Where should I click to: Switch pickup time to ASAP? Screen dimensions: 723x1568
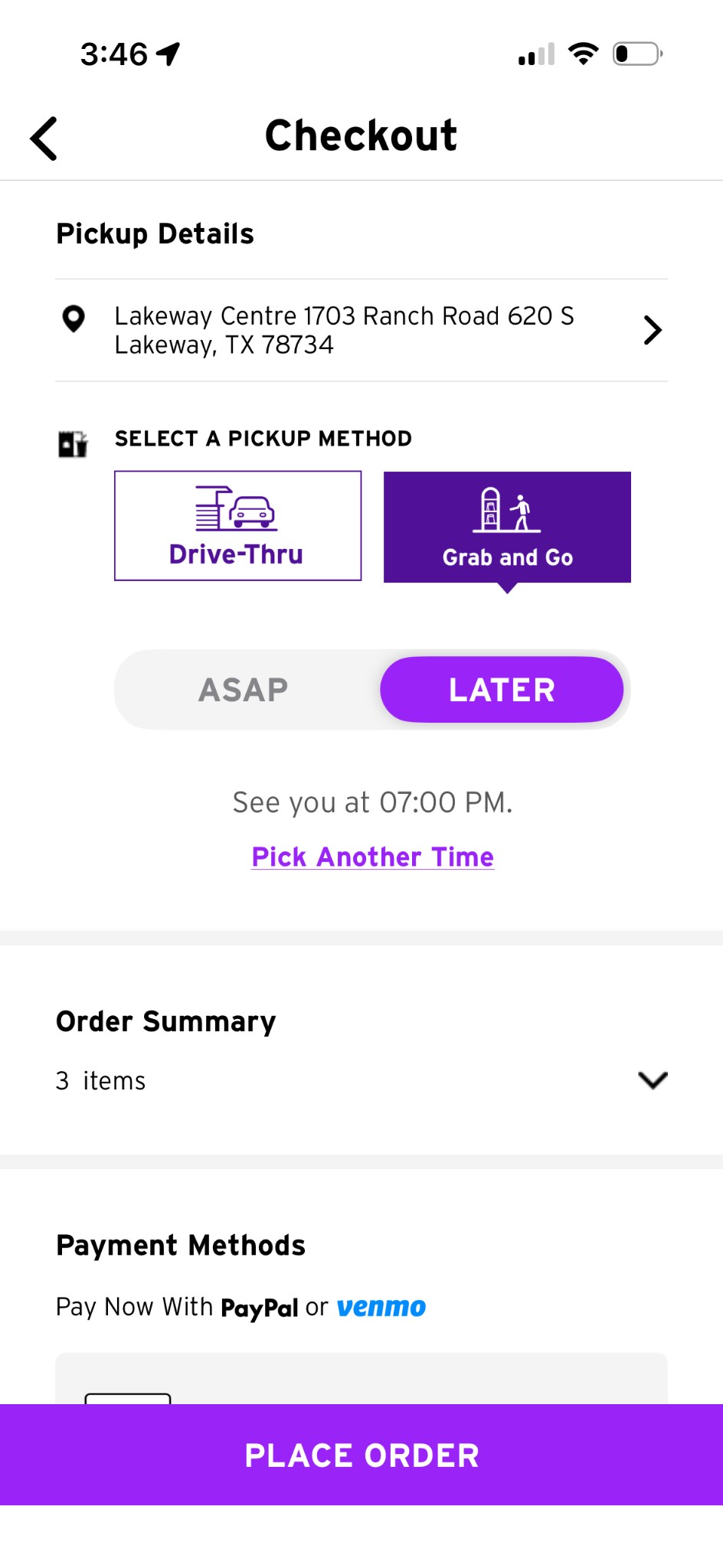244,690
